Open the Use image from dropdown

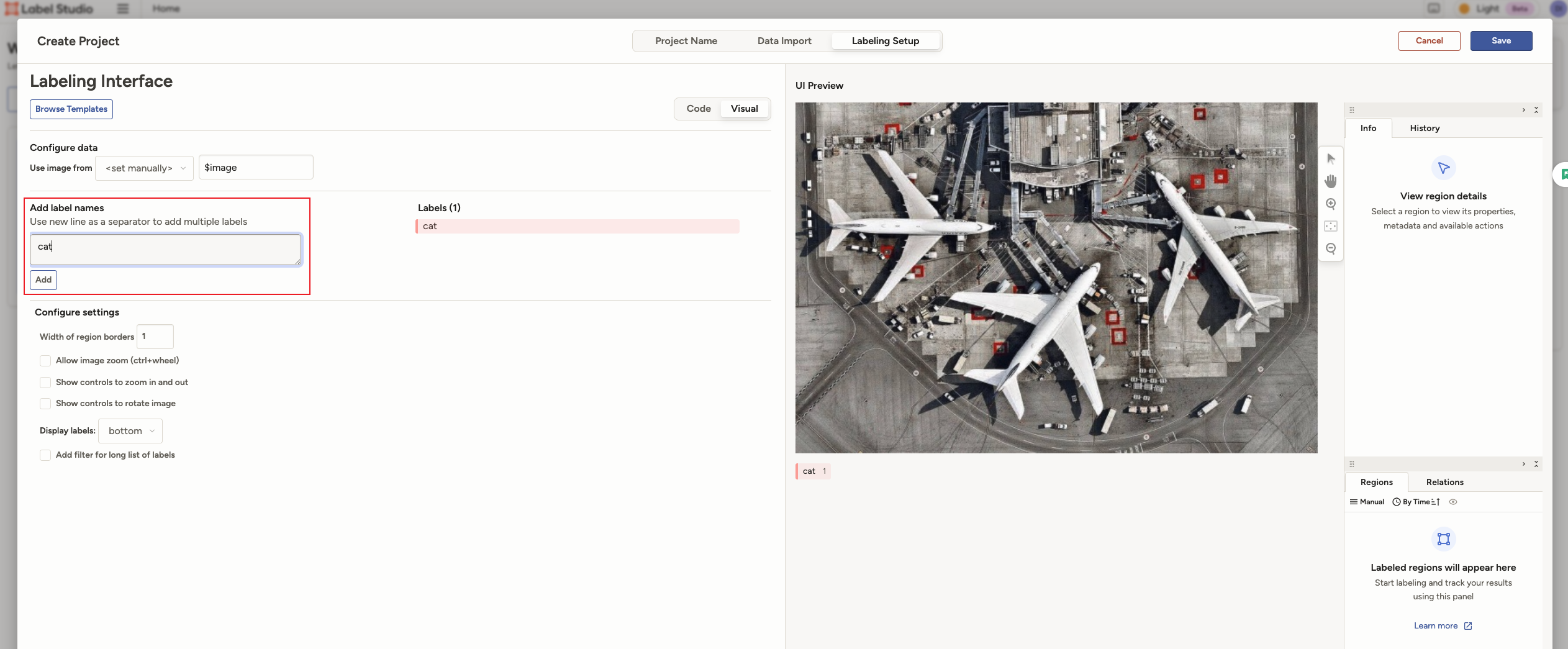coord(144,168)
